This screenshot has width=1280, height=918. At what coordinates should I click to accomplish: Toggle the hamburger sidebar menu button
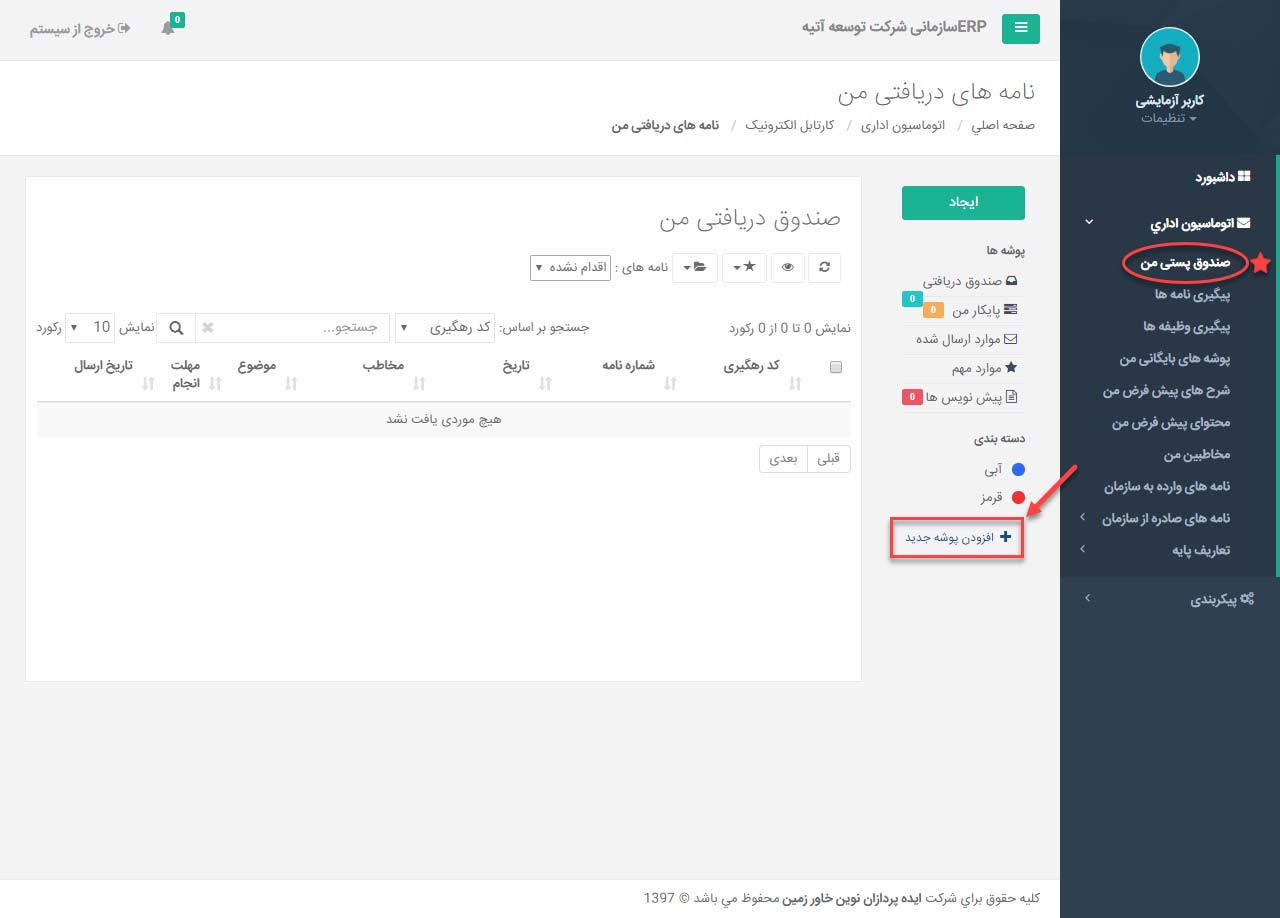click(1021, 28)
